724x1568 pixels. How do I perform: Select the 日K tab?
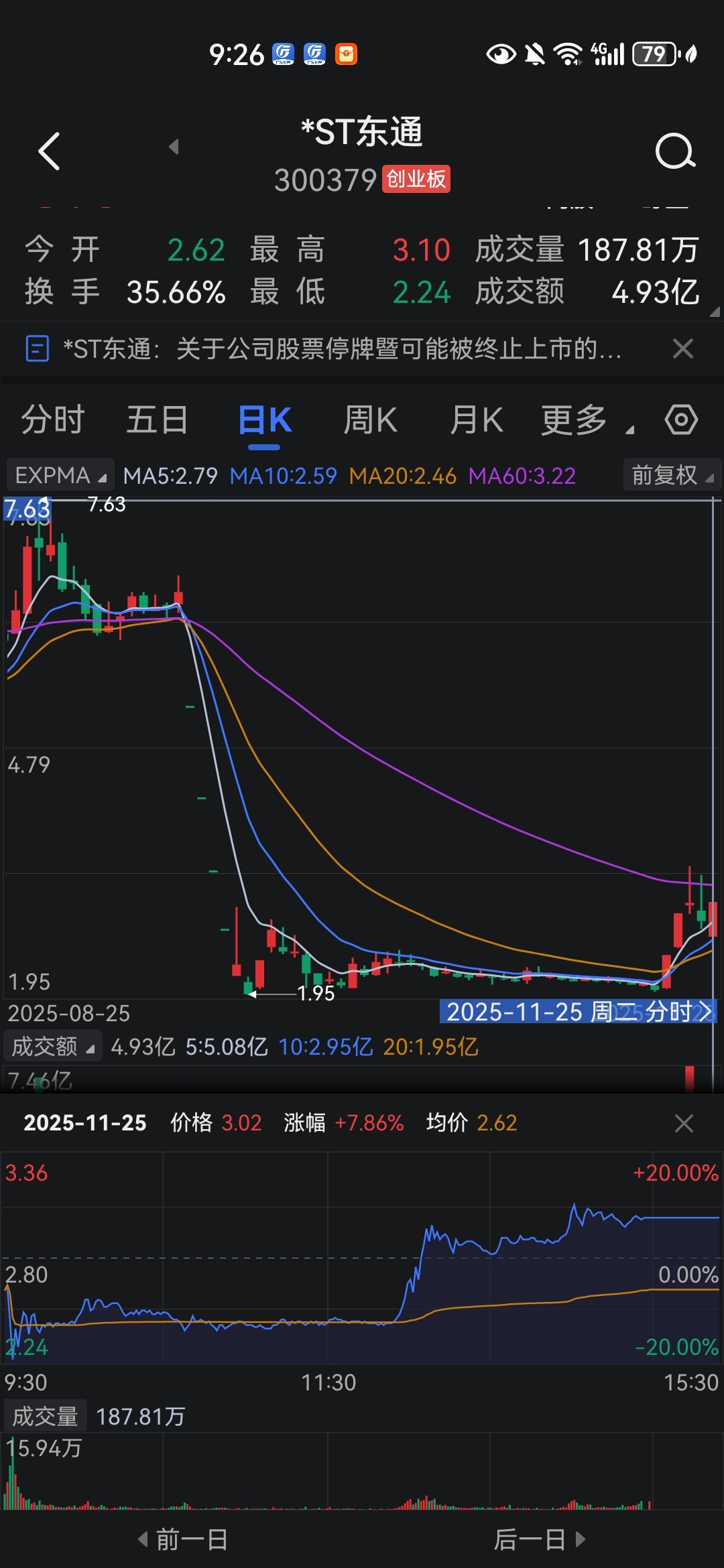[x=264, y=420]
